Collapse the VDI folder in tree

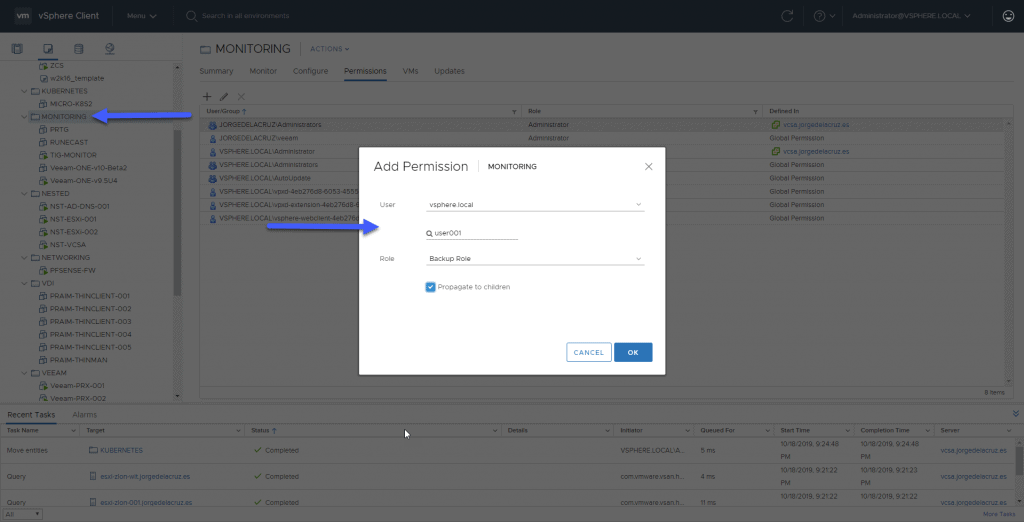point(25,284)
